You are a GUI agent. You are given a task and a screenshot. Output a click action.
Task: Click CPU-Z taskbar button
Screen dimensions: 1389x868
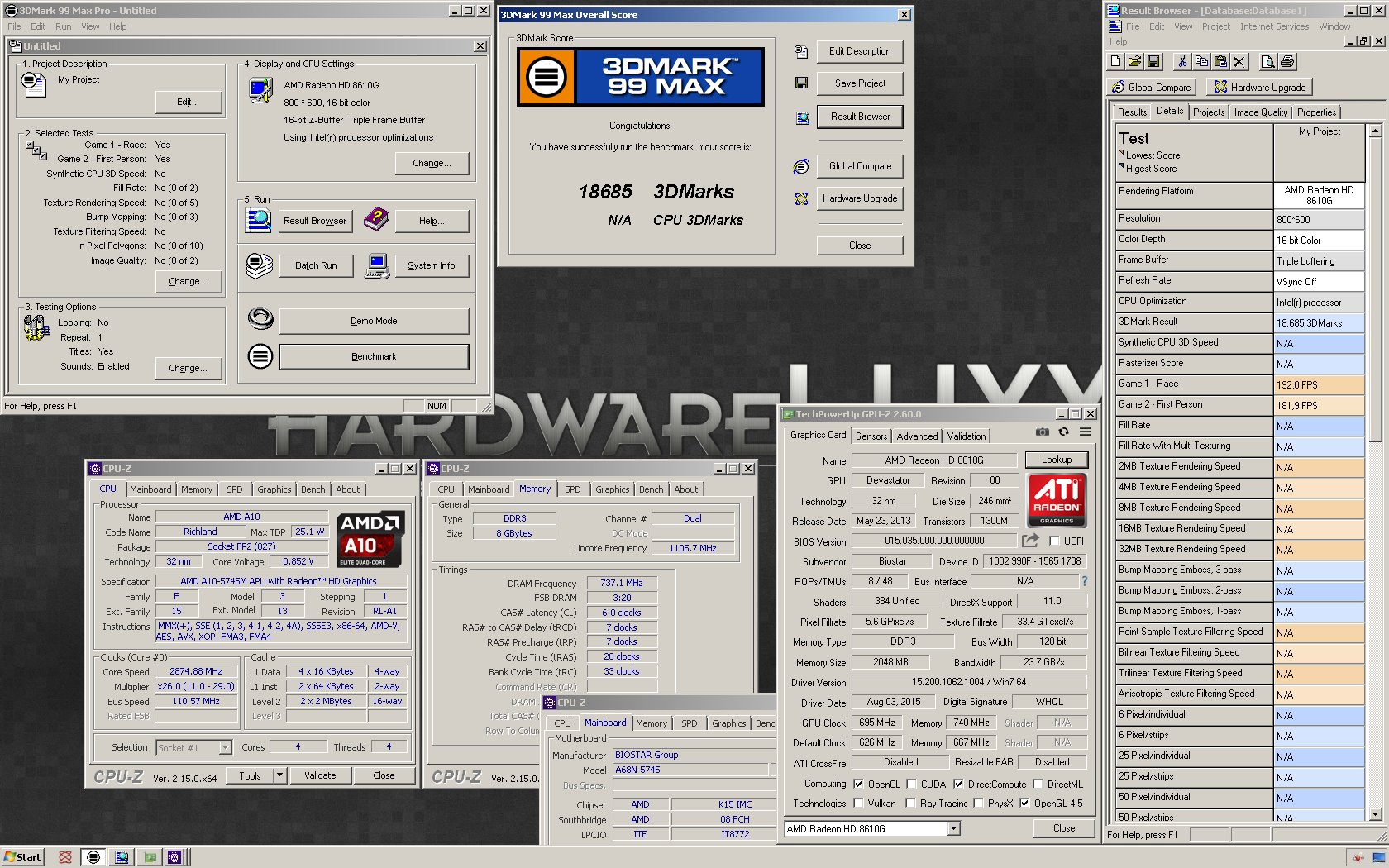(x=176, y=857)
